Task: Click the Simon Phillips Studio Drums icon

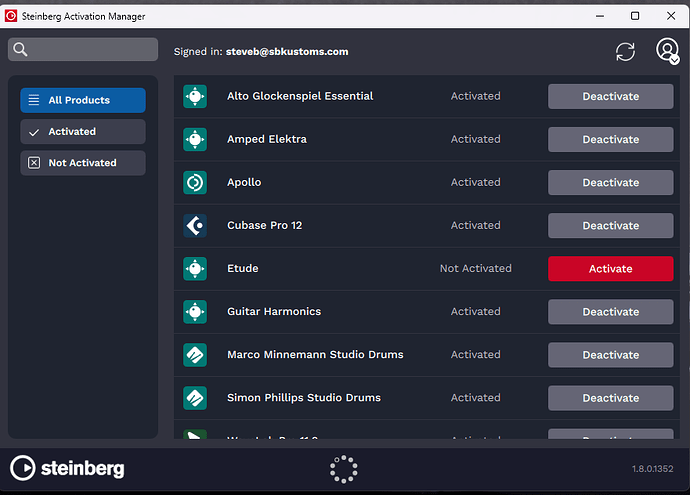Action: [x=195, y=398]
